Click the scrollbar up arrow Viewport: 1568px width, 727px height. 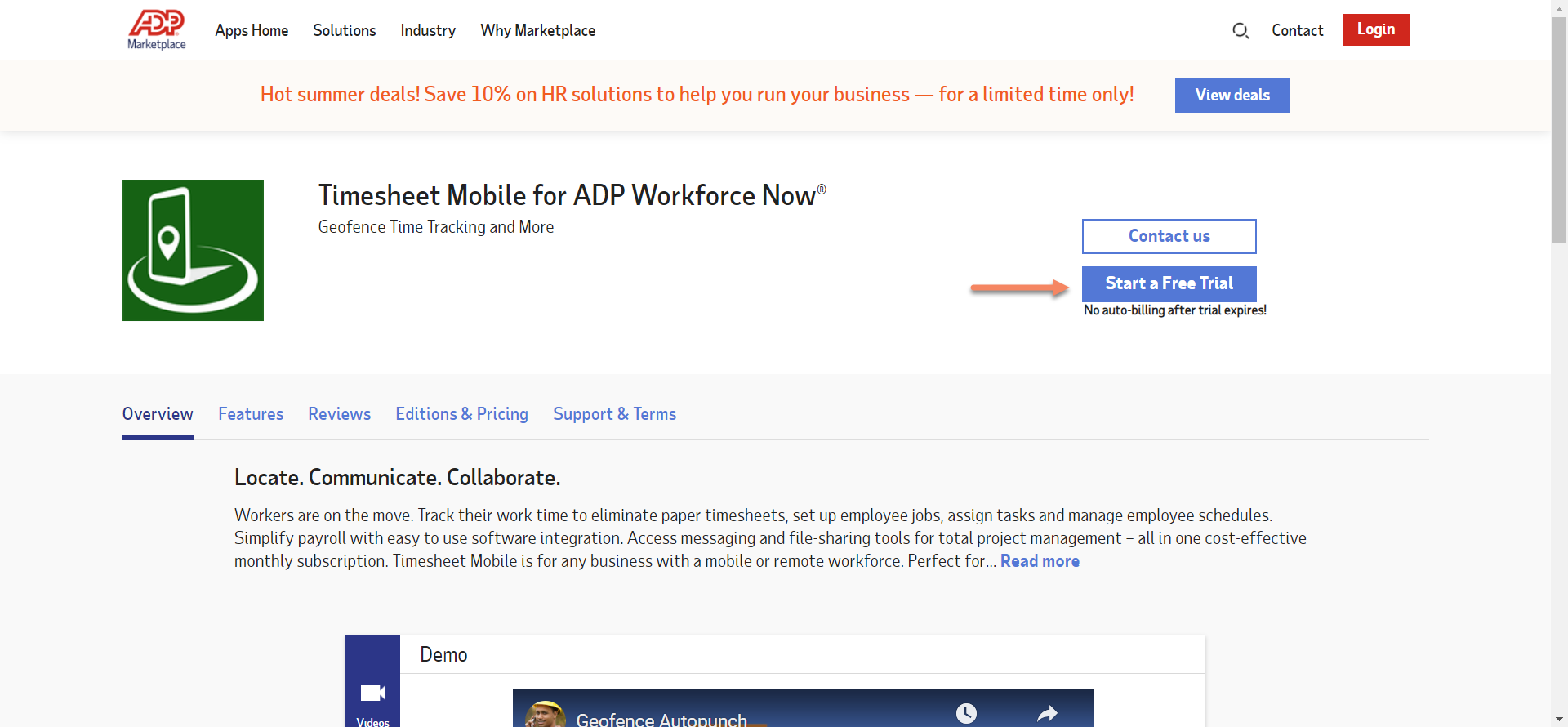click(1559, 7)
